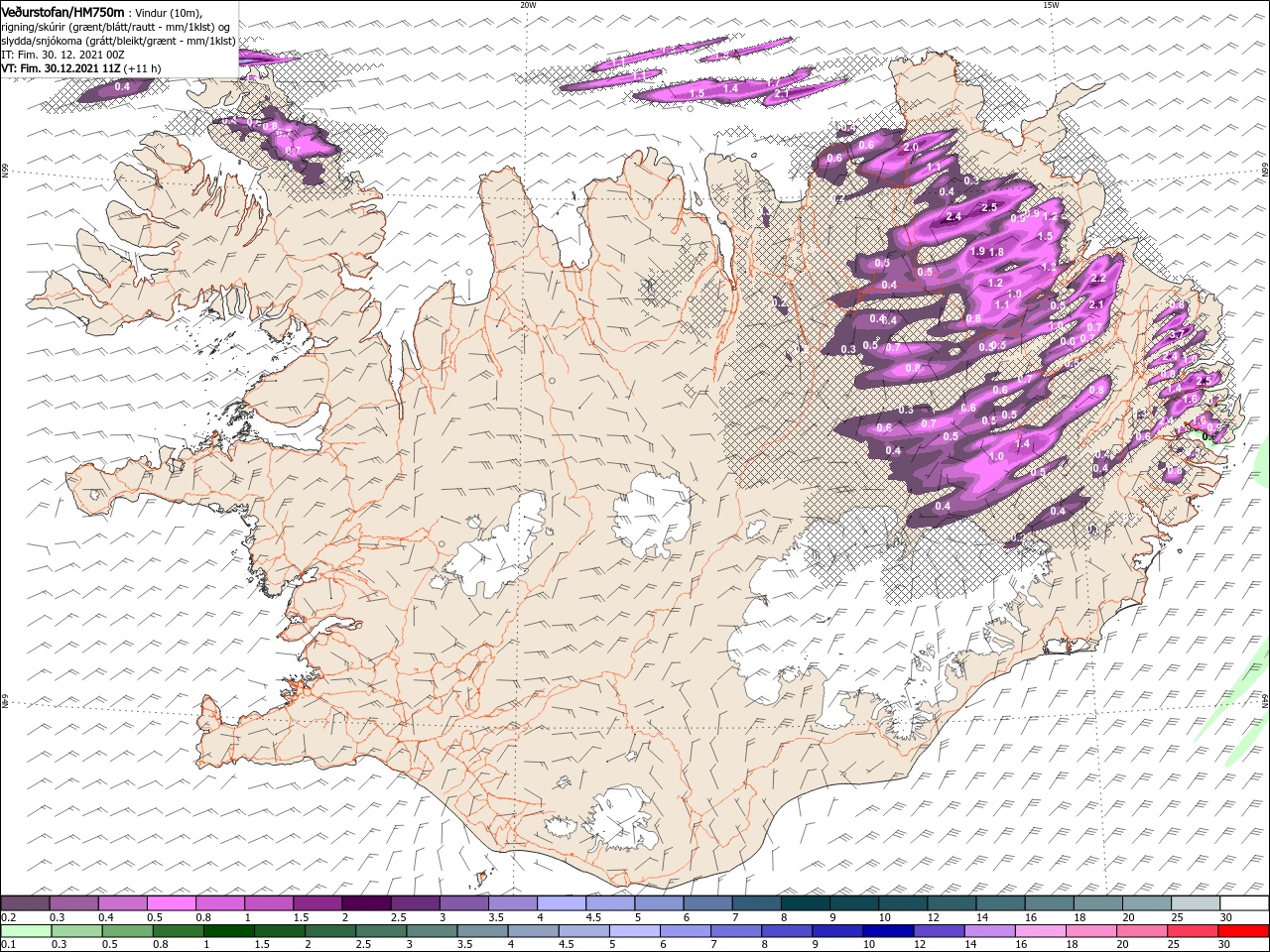Pick the light pink swatch labeled 16
The image size is (1270, 952).
[x=1040, y=931]
